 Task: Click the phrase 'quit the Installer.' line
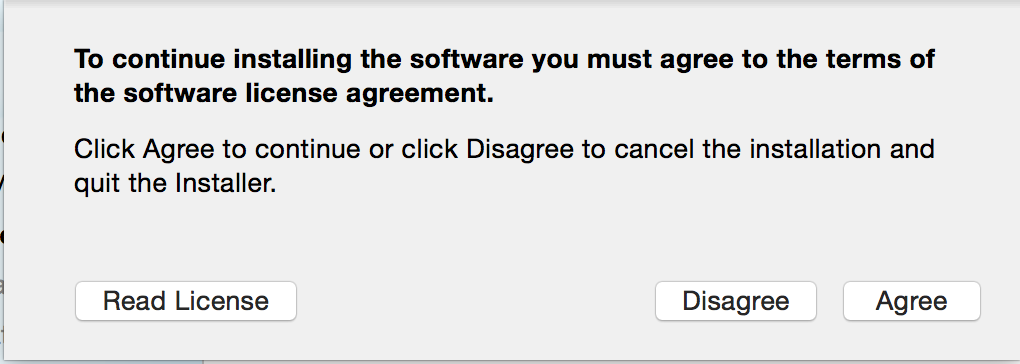point(176,184)
